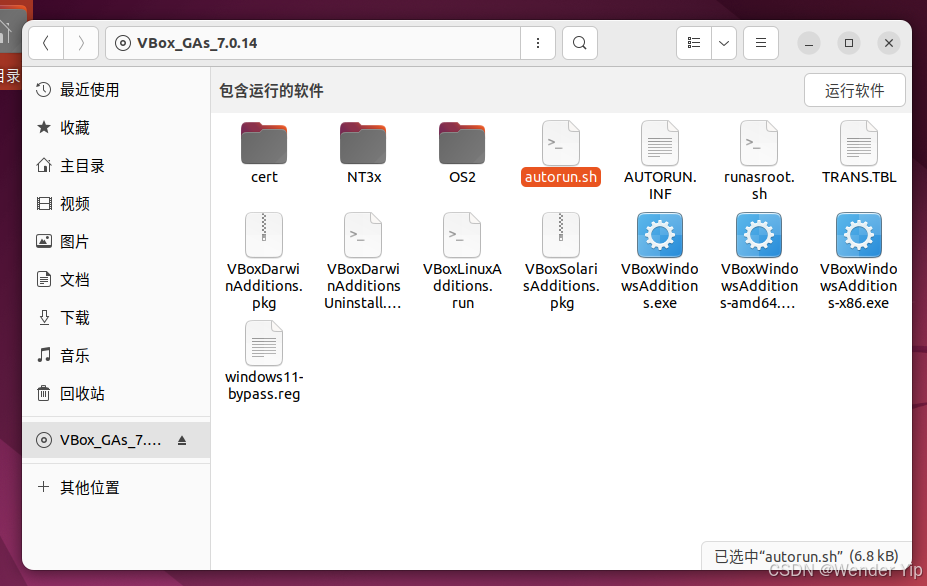Select the NT3x folder
927x586 pixels.
(363, 153)
